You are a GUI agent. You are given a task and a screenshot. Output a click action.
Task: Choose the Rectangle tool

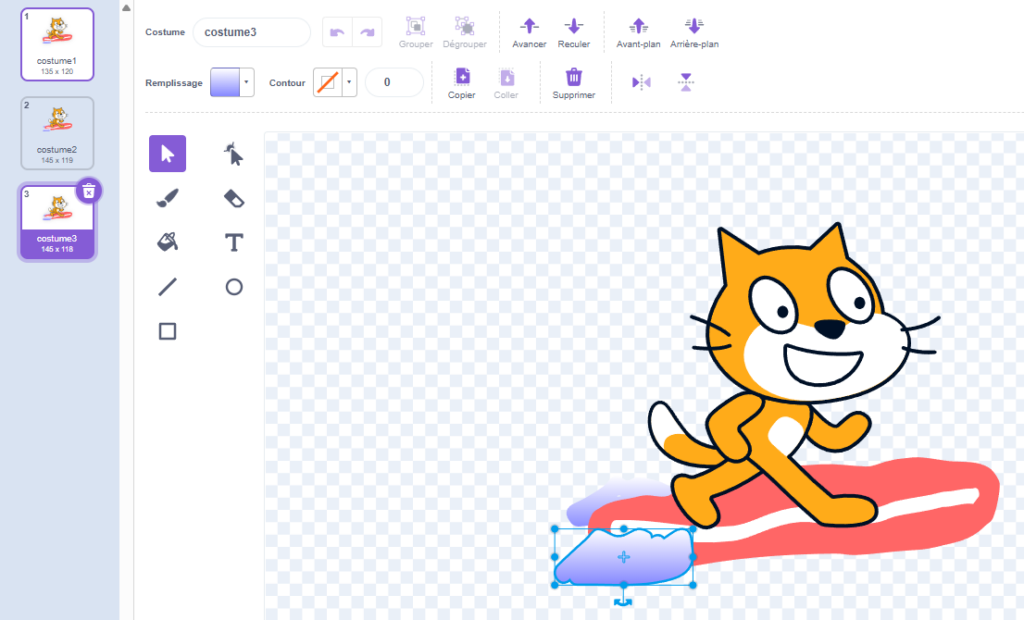point(167,331)
